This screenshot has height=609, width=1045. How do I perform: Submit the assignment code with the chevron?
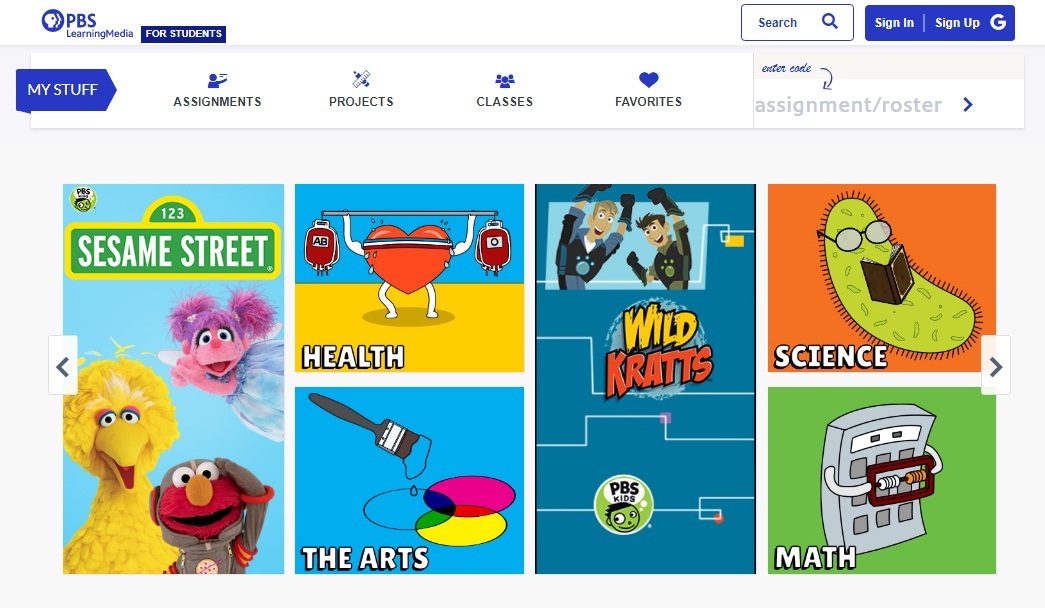[968, 105]
